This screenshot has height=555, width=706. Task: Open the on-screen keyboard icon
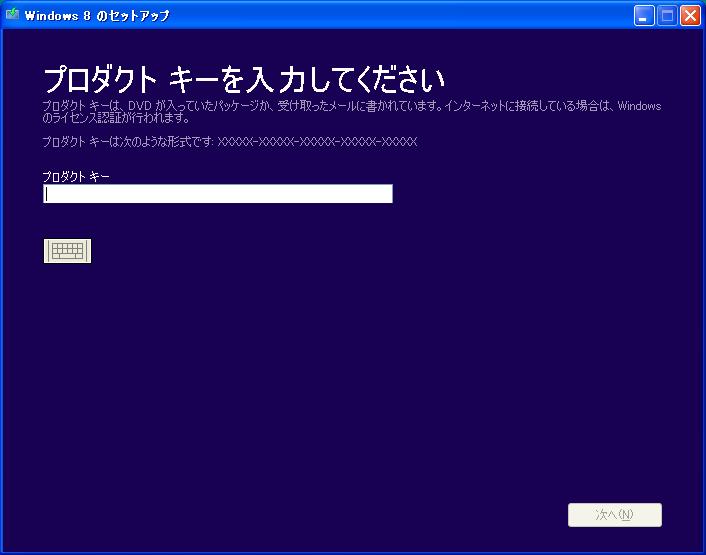point(68,251)
